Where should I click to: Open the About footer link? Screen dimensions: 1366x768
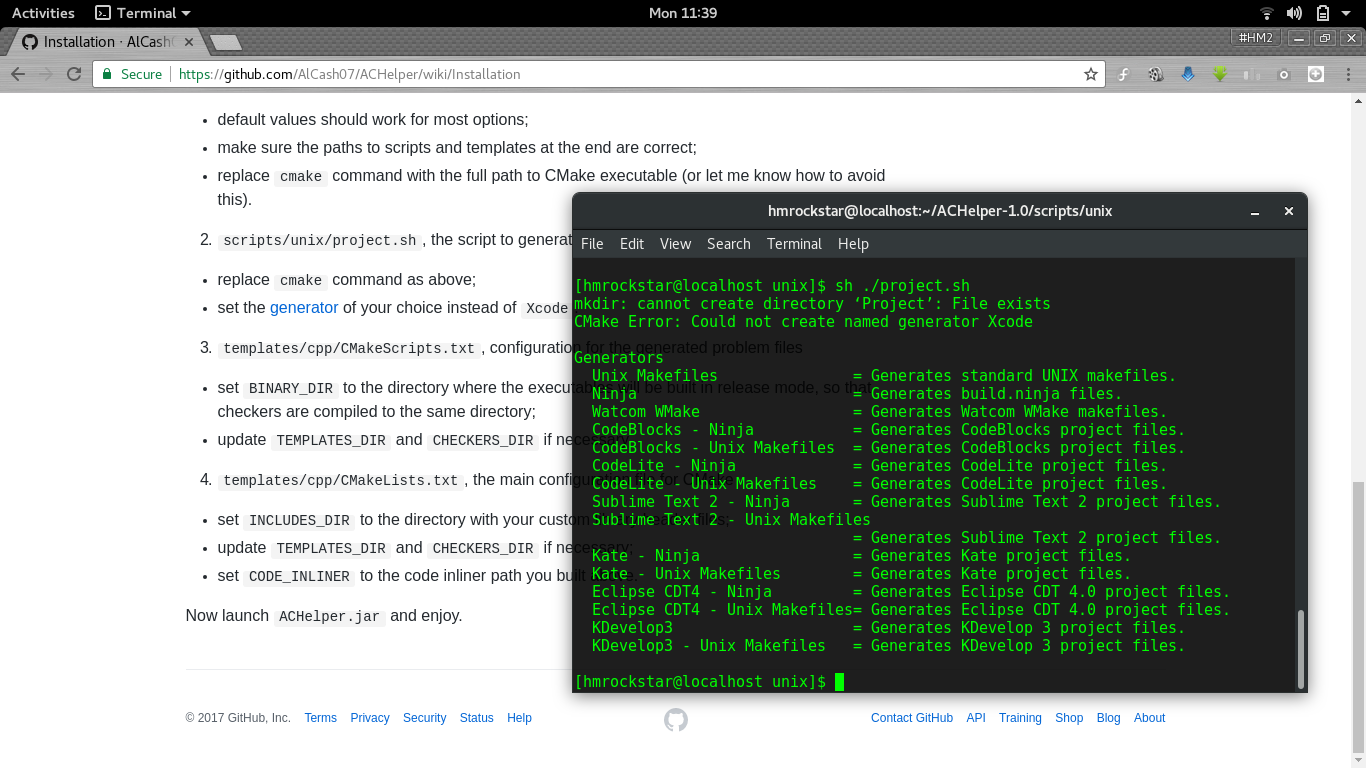pyautogui.click(x=1149, y=718)
